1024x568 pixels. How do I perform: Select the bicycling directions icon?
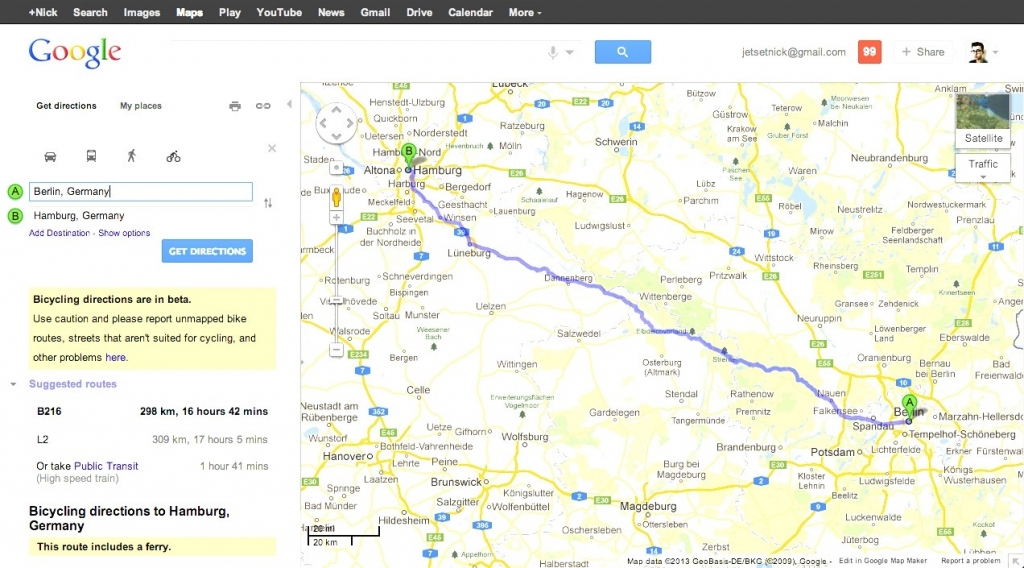(x=173, y=156)
